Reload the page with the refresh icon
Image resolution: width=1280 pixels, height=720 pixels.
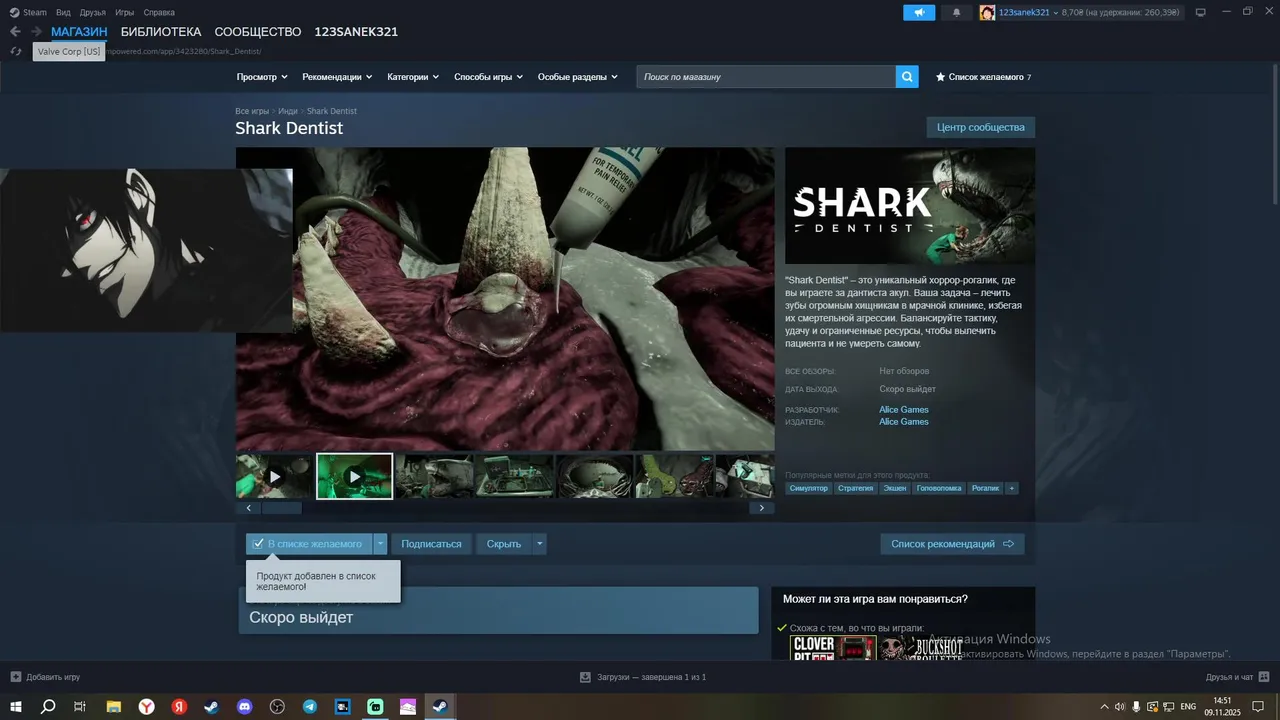point(15,51)
